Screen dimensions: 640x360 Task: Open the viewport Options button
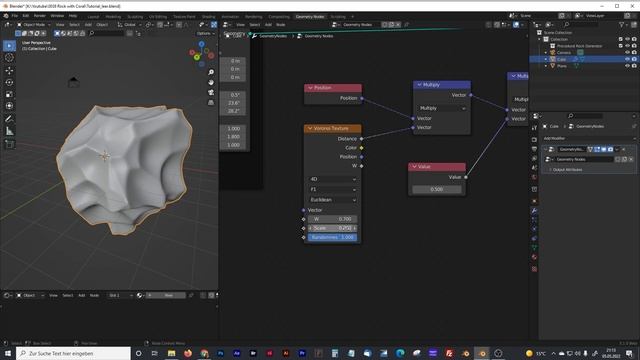point(205,33)
